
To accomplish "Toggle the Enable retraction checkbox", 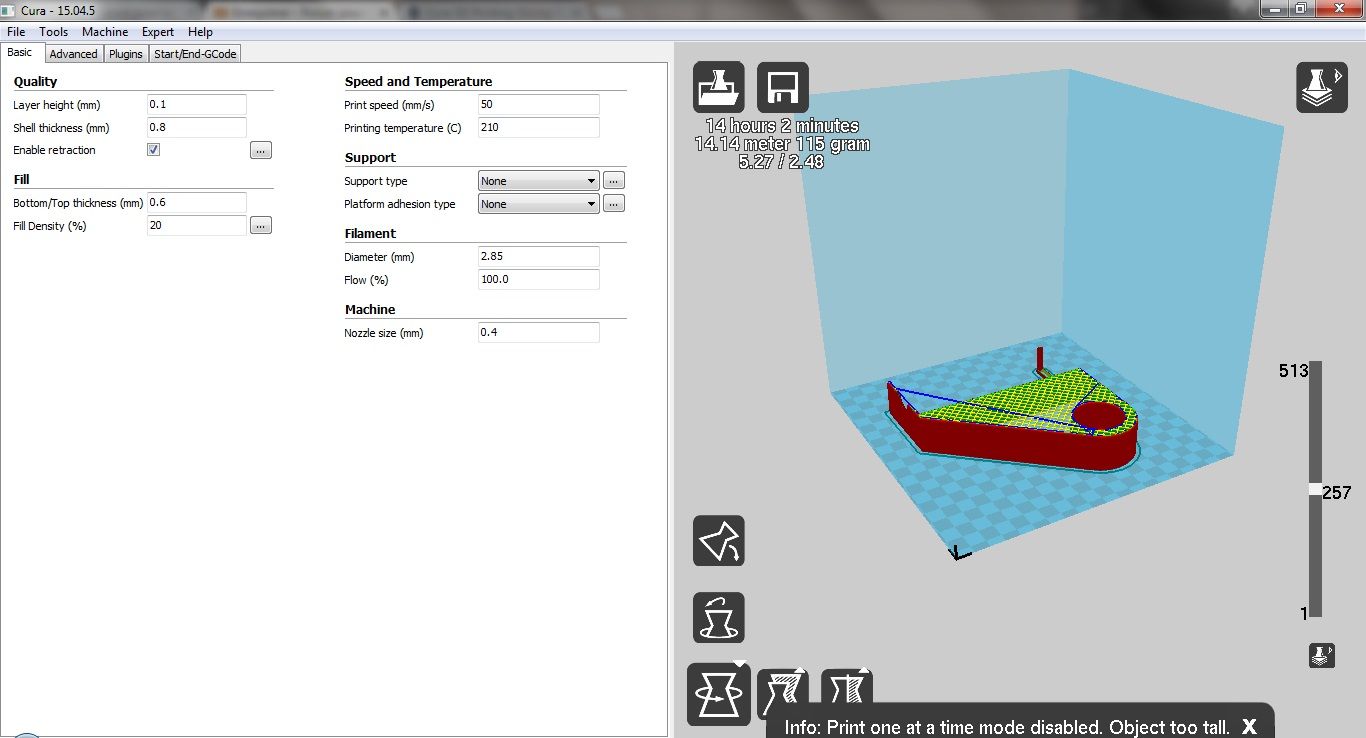I will [153, 150].
